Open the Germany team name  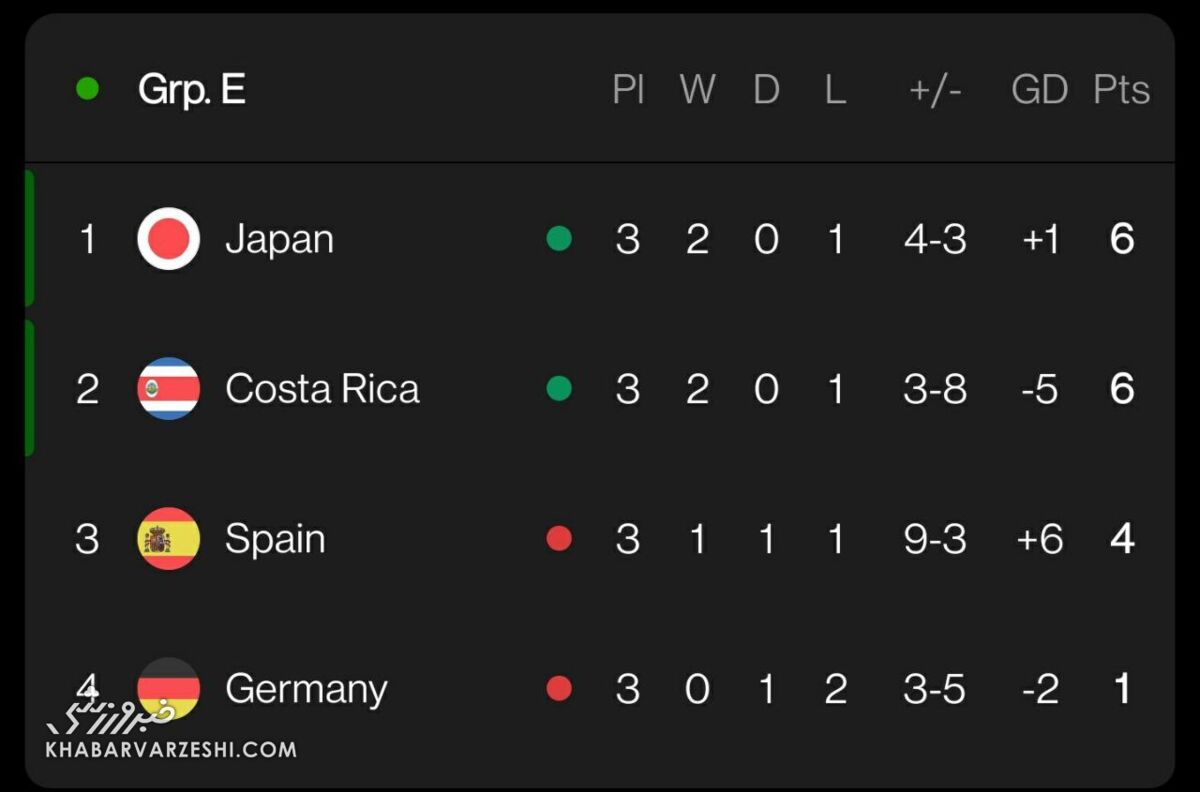tap(306, 690)
